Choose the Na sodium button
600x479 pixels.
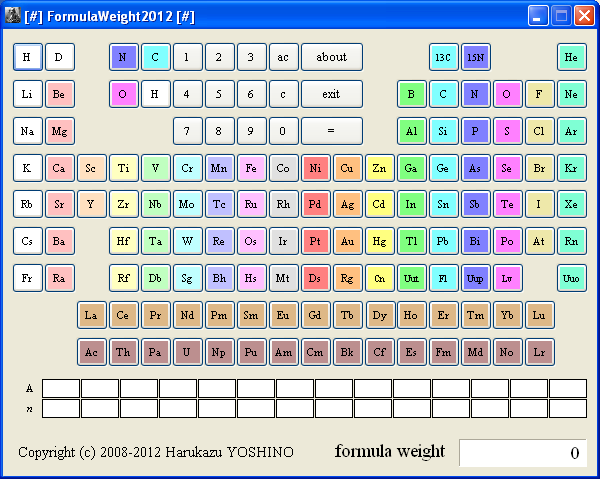point(28,131)
